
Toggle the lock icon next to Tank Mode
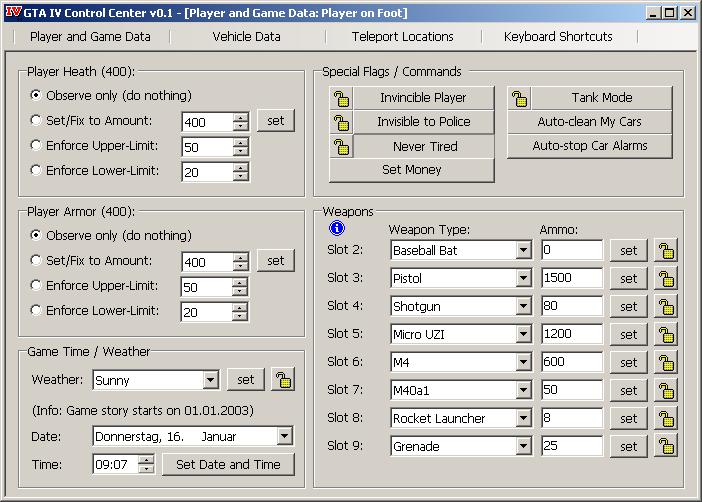point(519,98)
